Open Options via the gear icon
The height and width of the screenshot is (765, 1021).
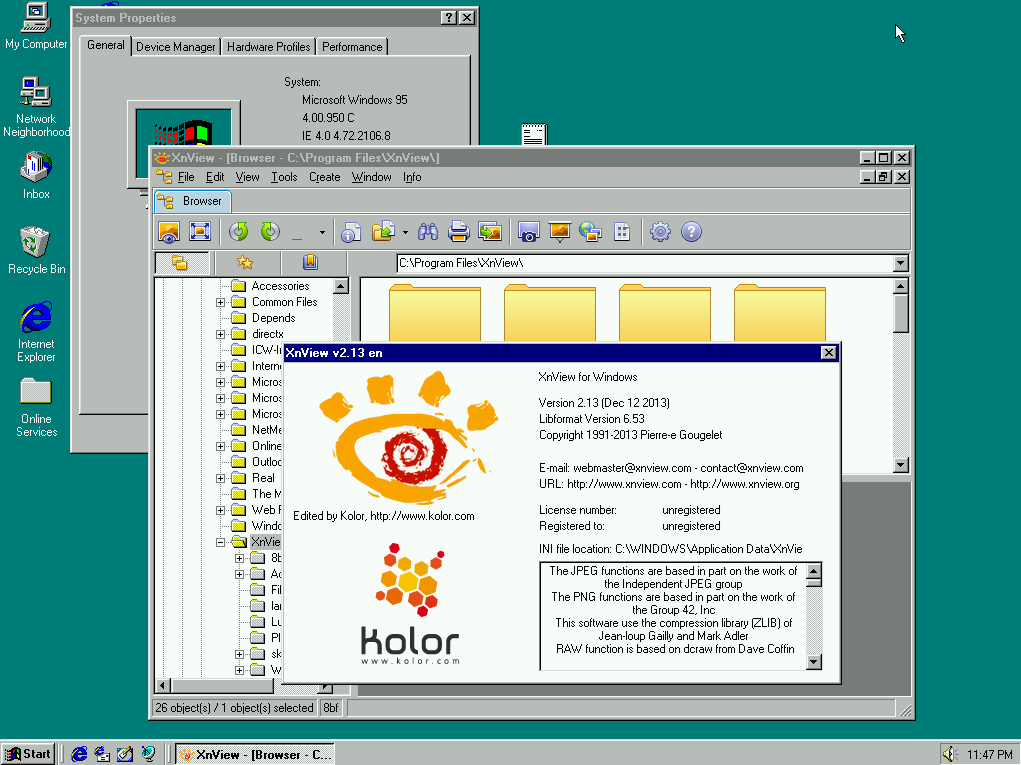click(660, 232)
